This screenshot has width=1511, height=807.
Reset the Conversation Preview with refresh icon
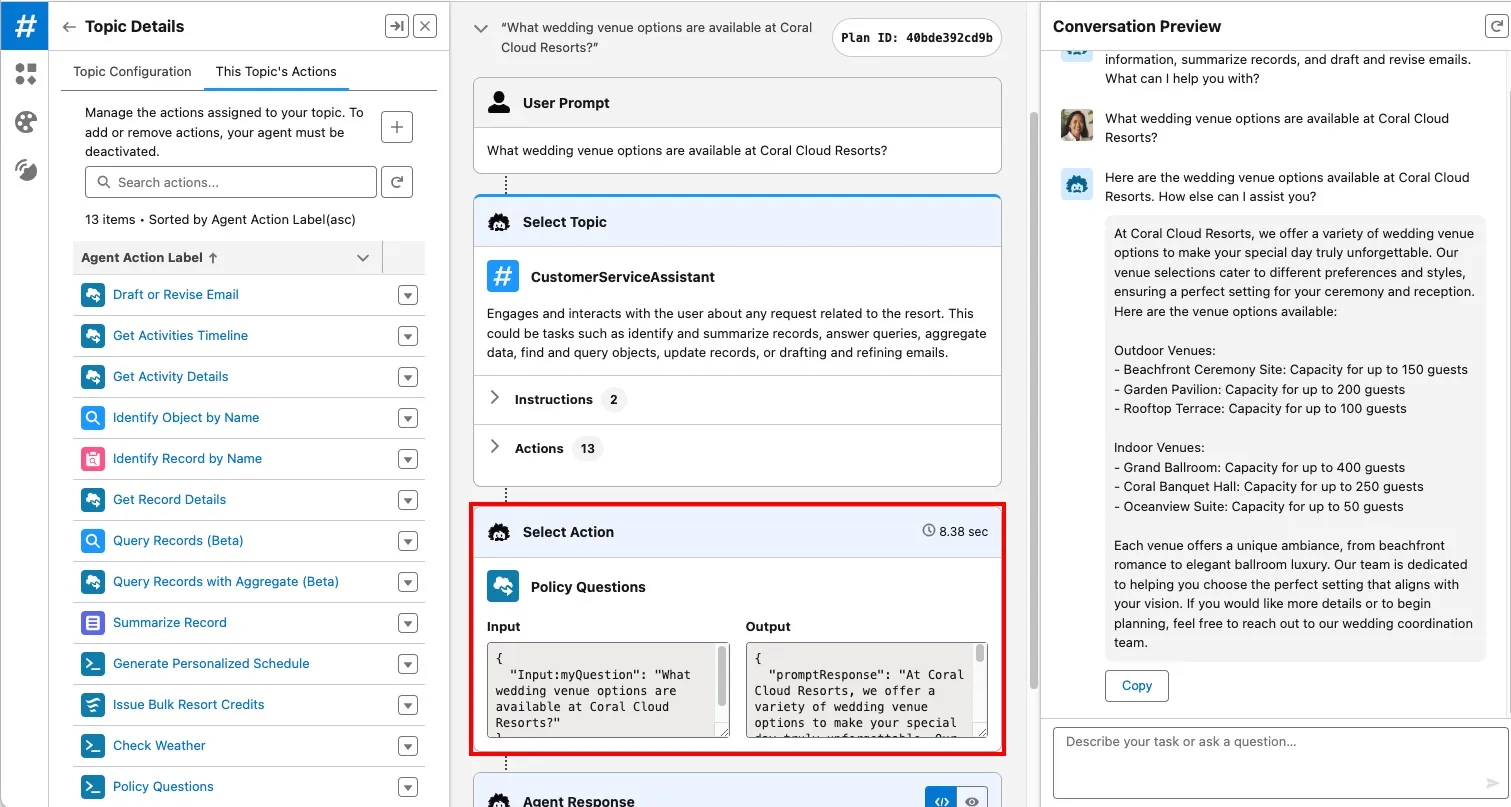1496,27
